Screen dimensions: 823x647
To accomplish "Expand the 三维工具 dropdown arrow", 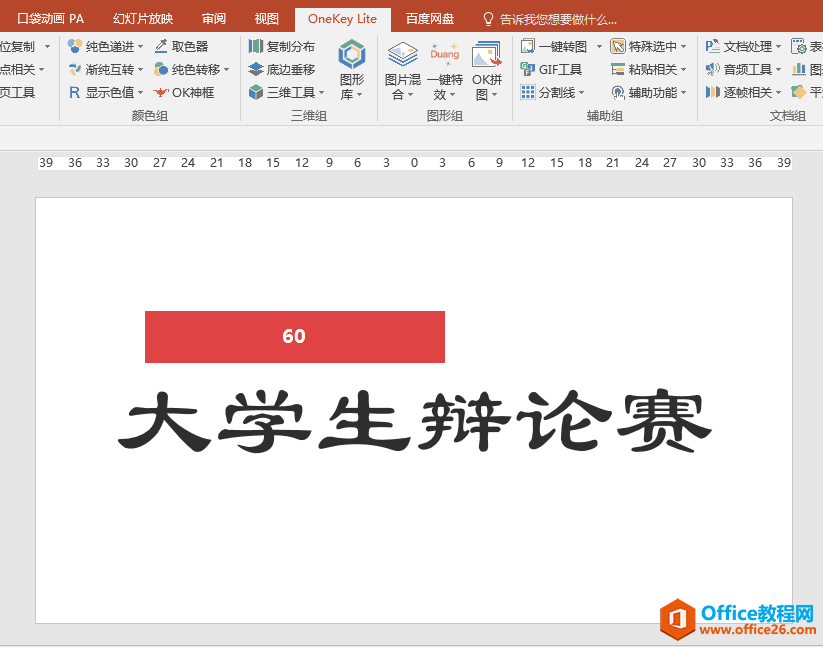I will (321, 93).
